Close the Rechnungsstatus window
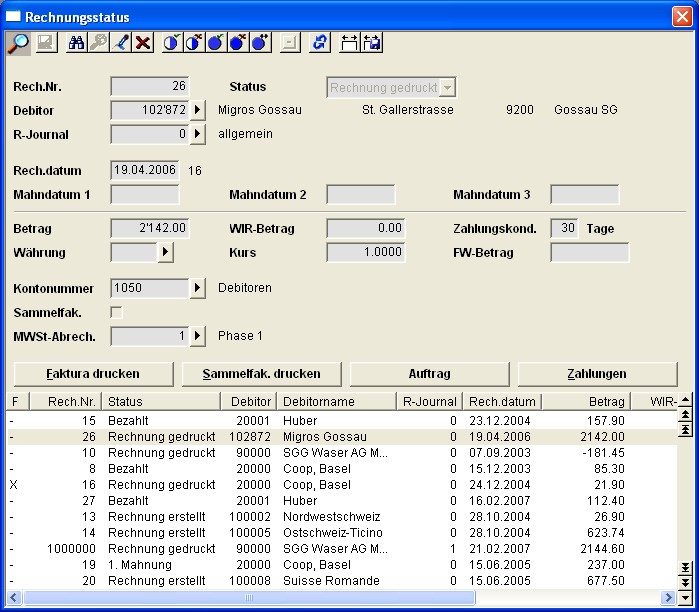This screenshot has height=612, width=699. point(682,17)
